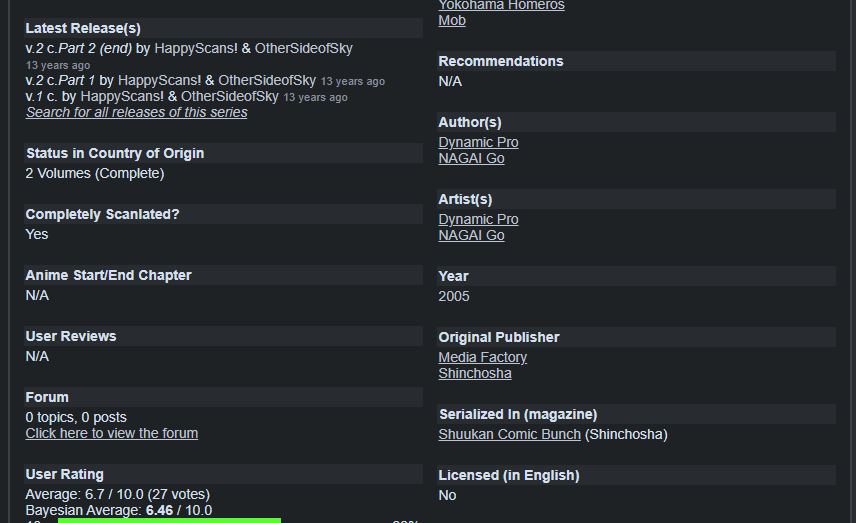
Task: Open OtherSideofSky in the v.1 release row
Action: coord(229,96)
